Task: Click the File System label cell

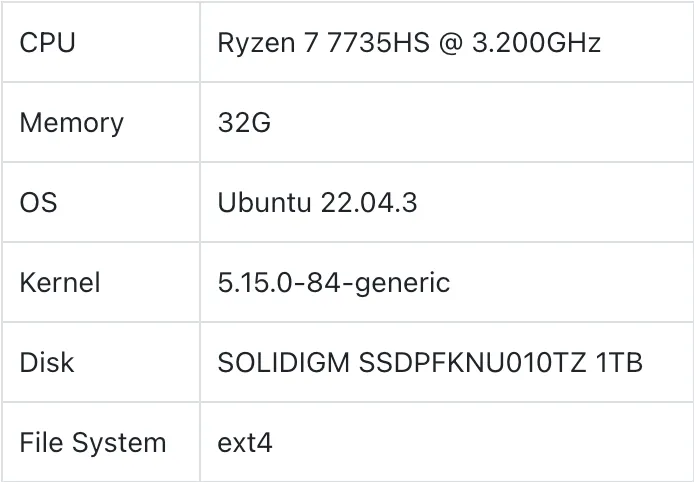Action: (101, 442)
